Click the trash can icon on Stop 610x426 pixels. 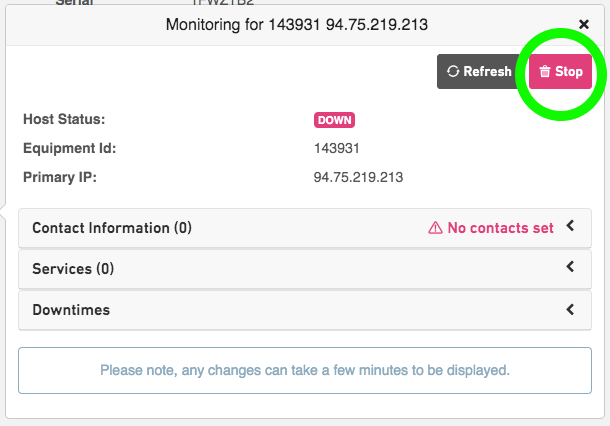[x=545, y=72]
